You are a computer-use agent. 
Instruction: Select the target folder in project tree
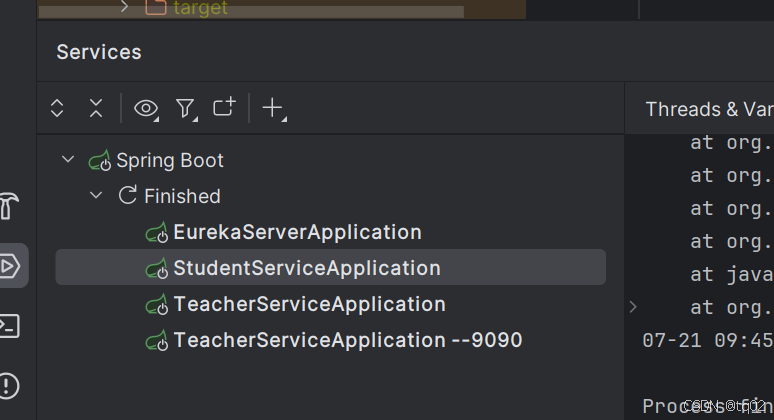point(200,7)
